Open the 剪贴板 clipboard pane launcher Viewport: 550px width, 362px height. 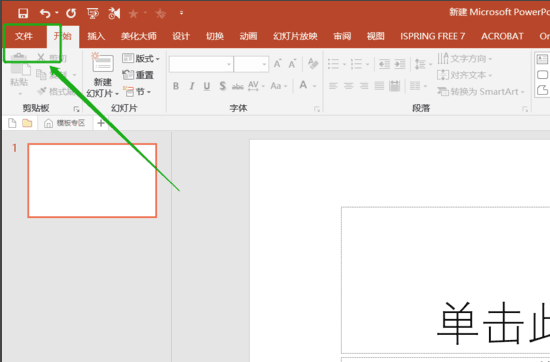[76, 109]
